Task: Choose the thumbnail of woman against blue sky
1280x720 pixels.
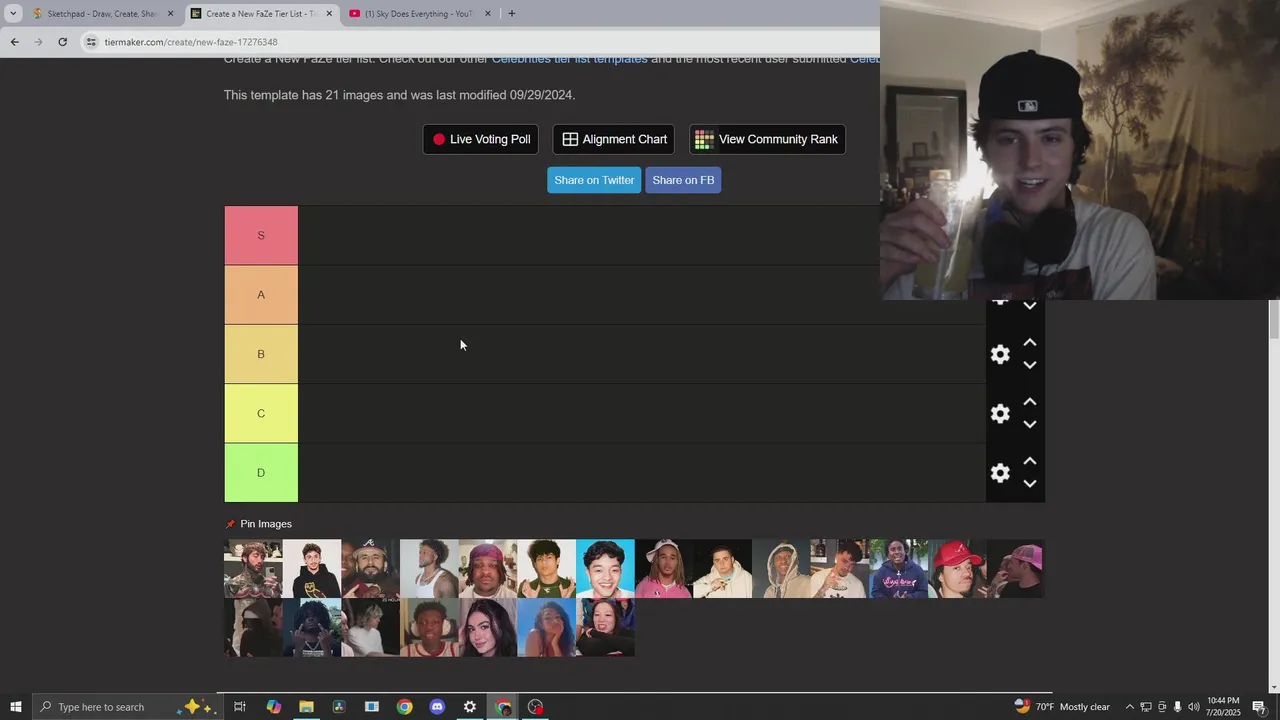Action: [x=546, y=628]
